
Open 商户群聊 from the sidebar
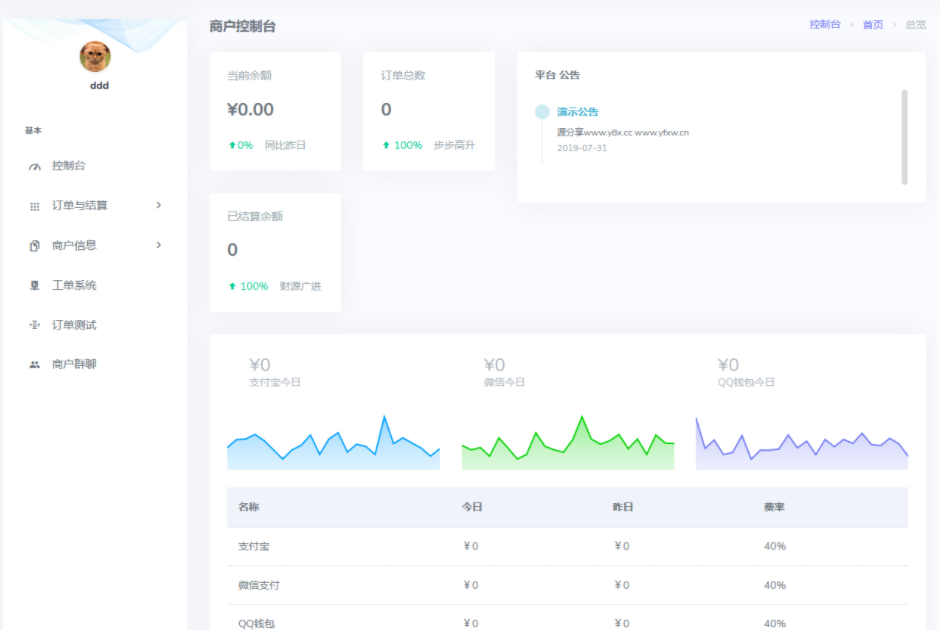(x=74, y=365)
